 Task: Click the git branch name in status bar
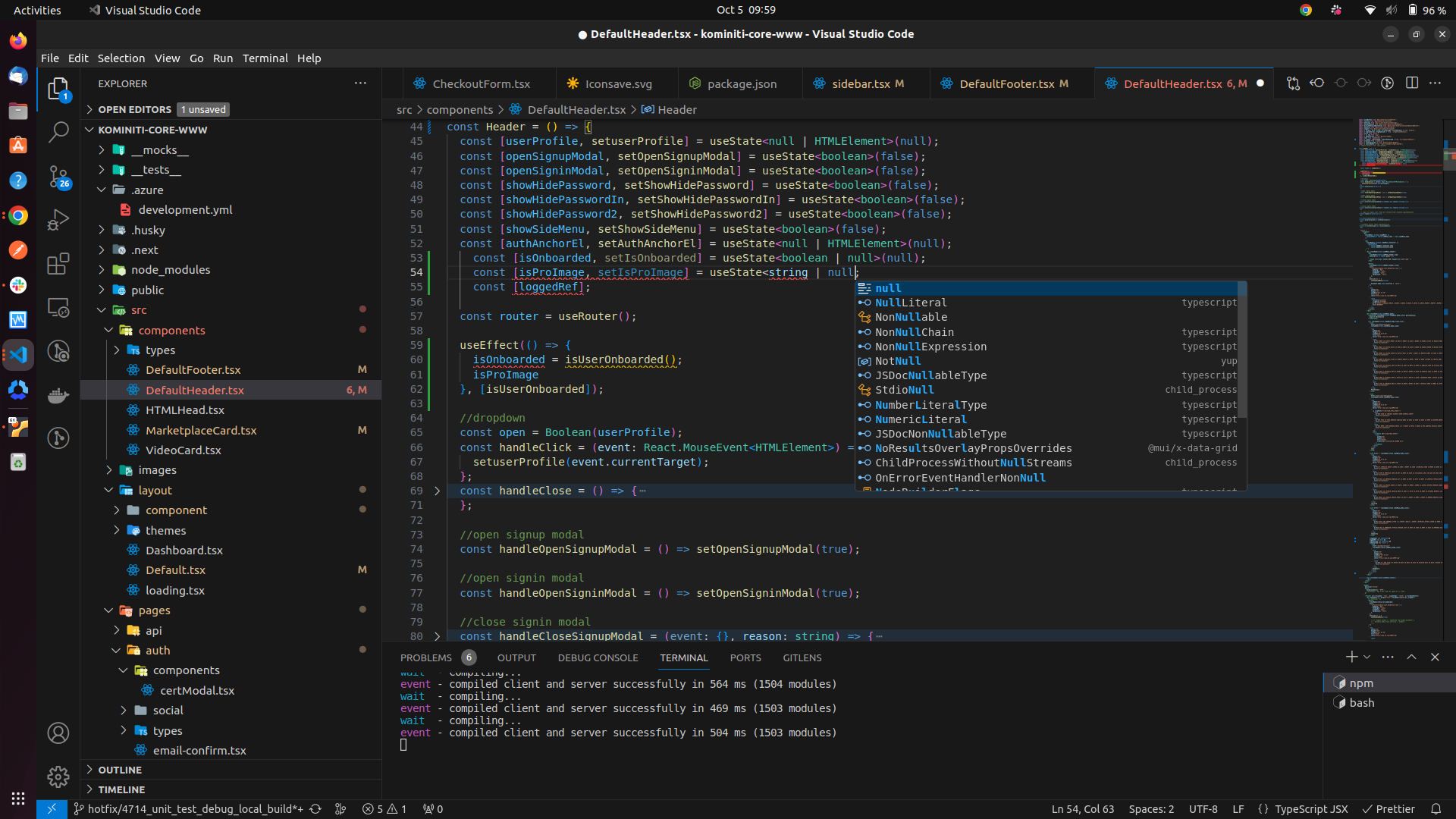coord(194,809)
